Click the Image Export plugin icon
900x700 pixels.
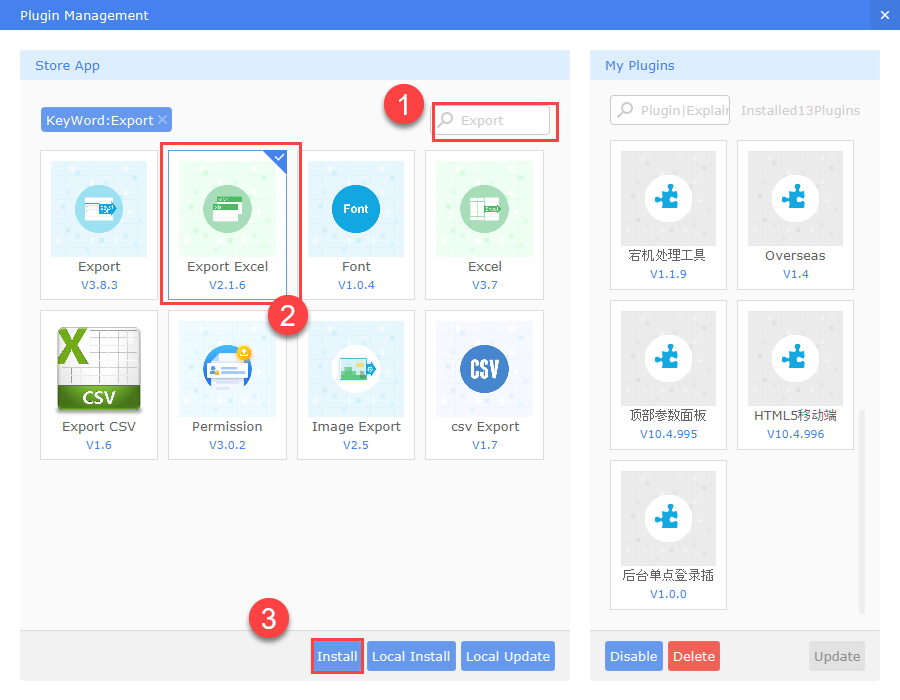pyautogui.click(x=356, y=368)
